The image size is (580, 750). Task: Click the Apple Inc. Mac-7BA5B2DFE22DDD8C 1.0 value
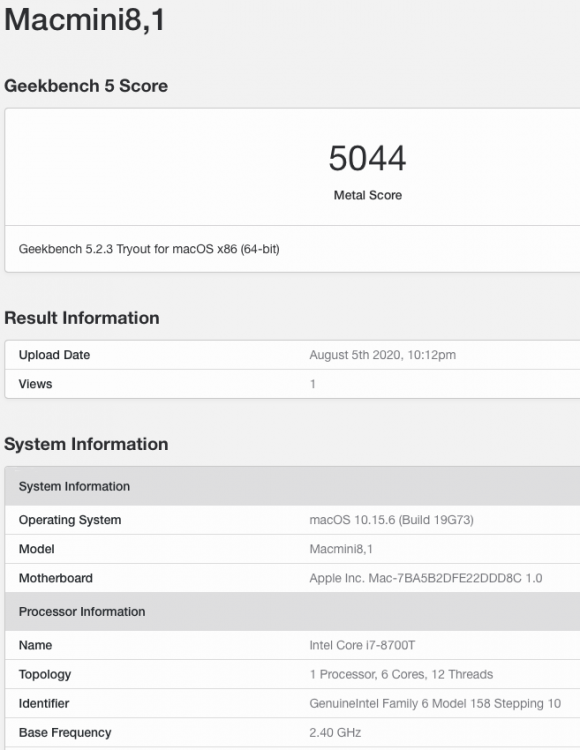[426, 578]
